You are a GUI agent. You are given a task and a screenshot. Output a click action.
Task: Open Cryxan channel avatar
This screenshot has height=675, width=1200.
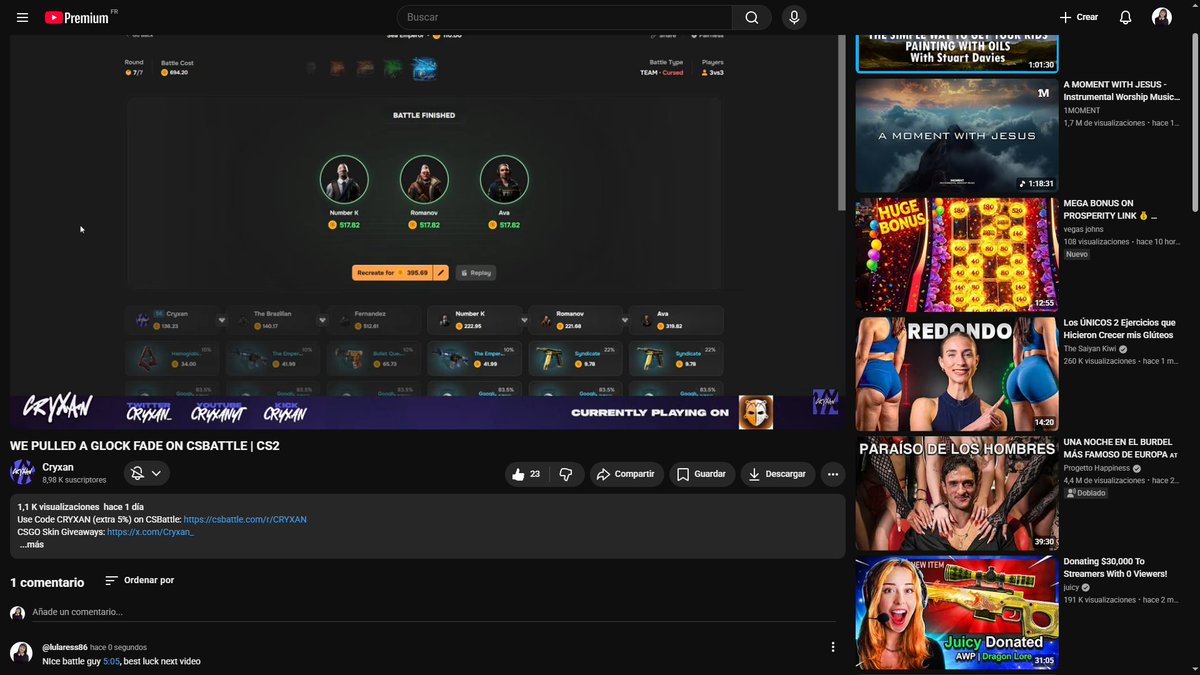tap(22, 473)
